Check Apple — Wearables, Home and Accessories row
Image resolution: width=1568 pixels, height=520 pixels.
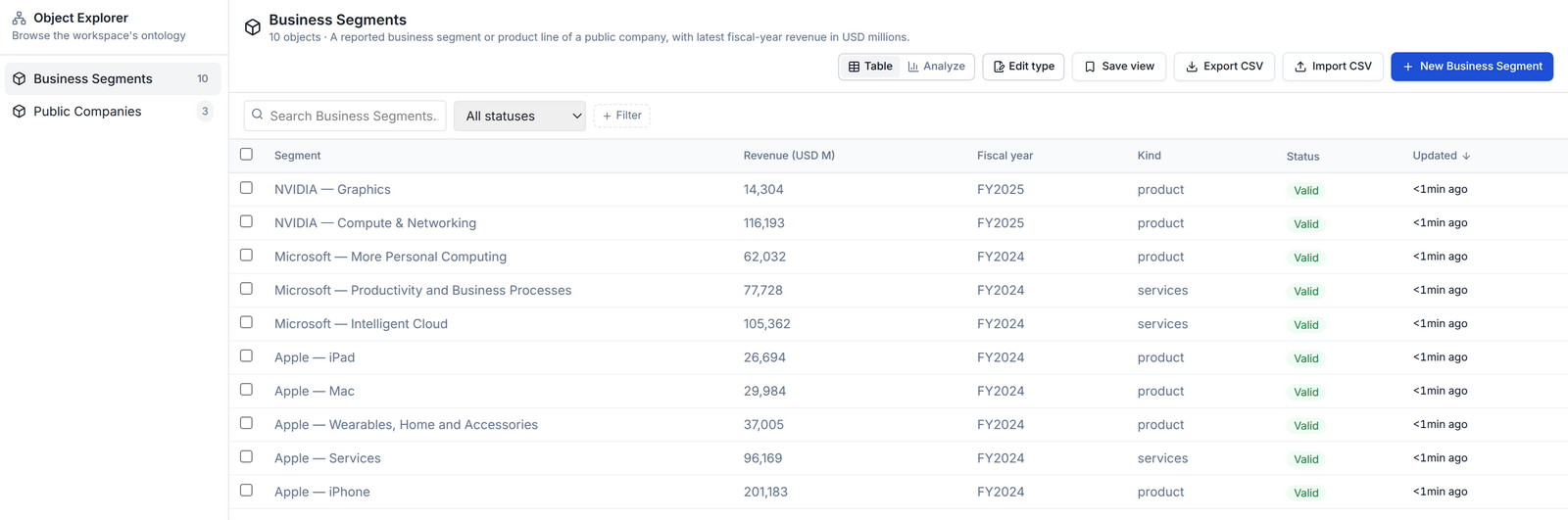coord(246,423)
